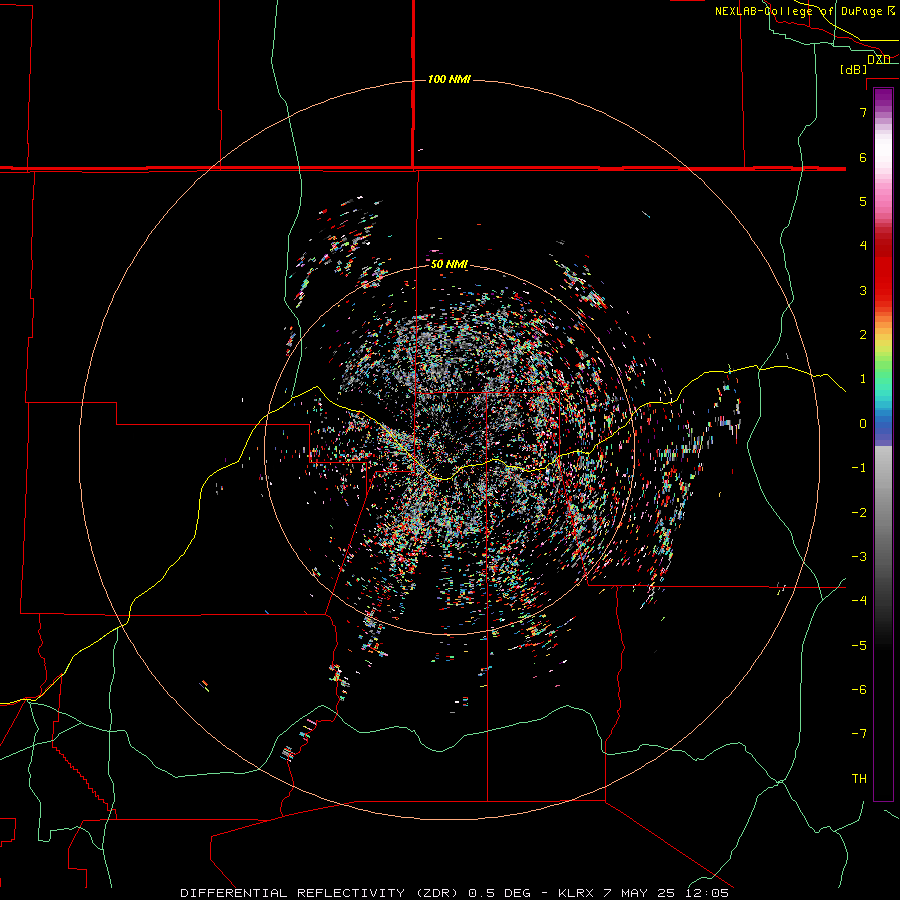
Task: Click the '-5' value on the color scale
Action: [859, 646]
